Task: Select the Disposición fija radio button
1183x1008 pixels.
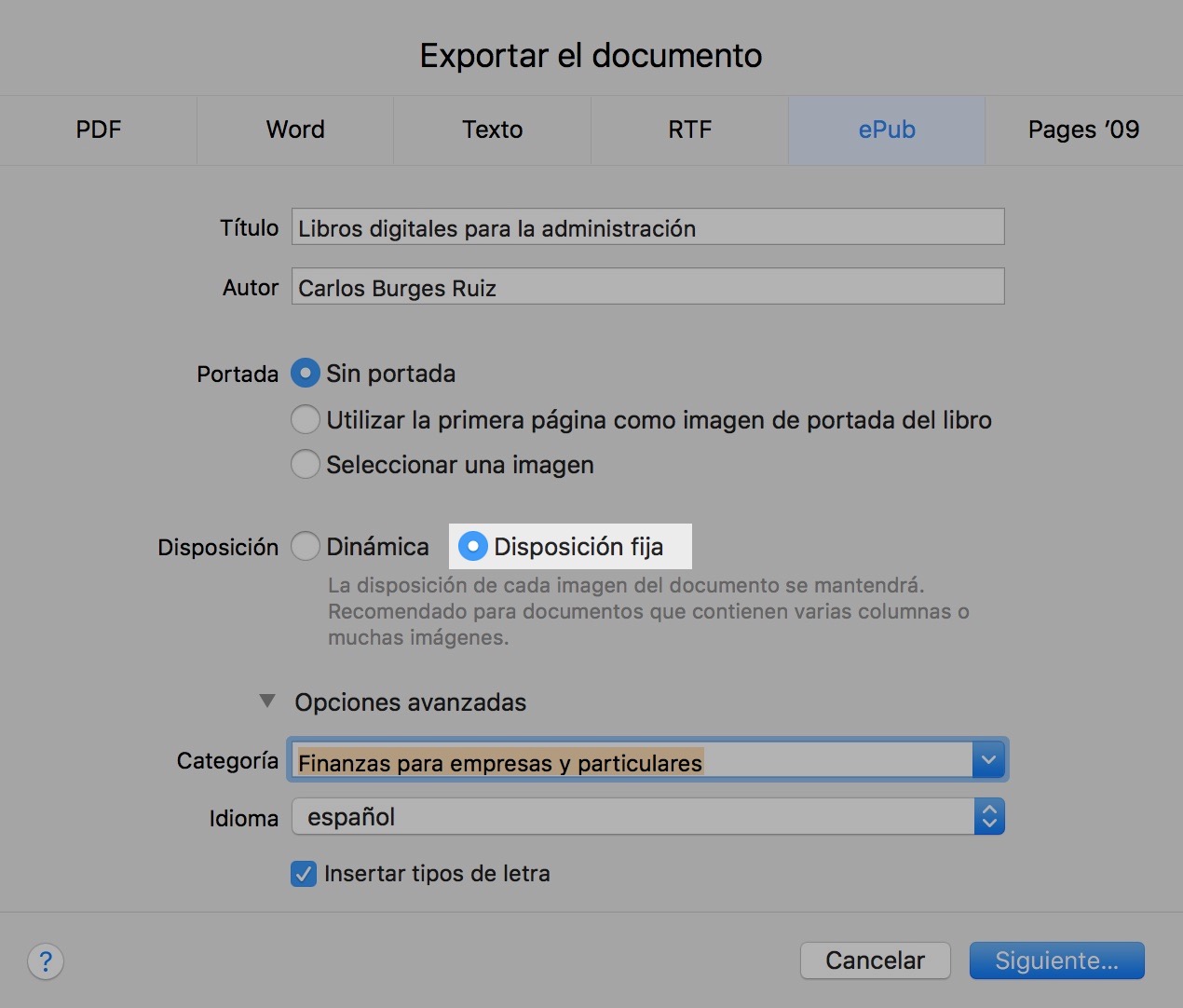Action: click(x=473, y=546)
